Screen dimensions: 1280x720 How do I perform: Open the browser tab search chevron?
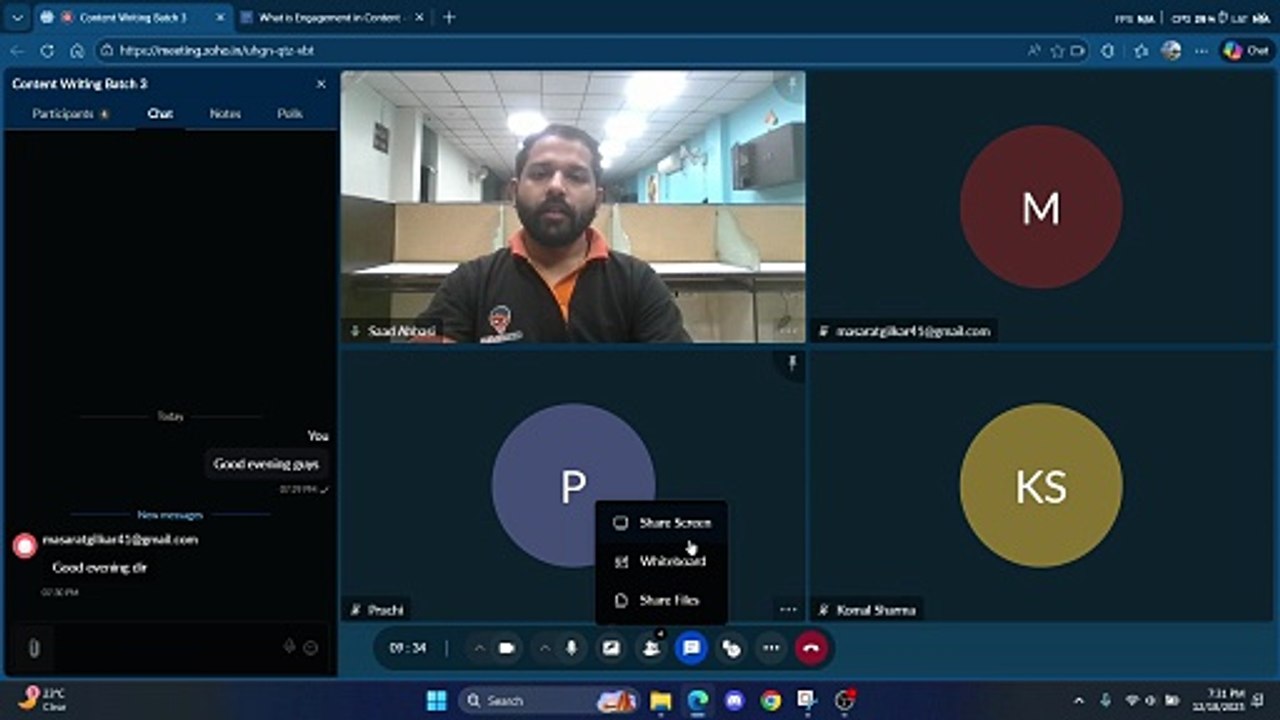[x=17, y=18]
